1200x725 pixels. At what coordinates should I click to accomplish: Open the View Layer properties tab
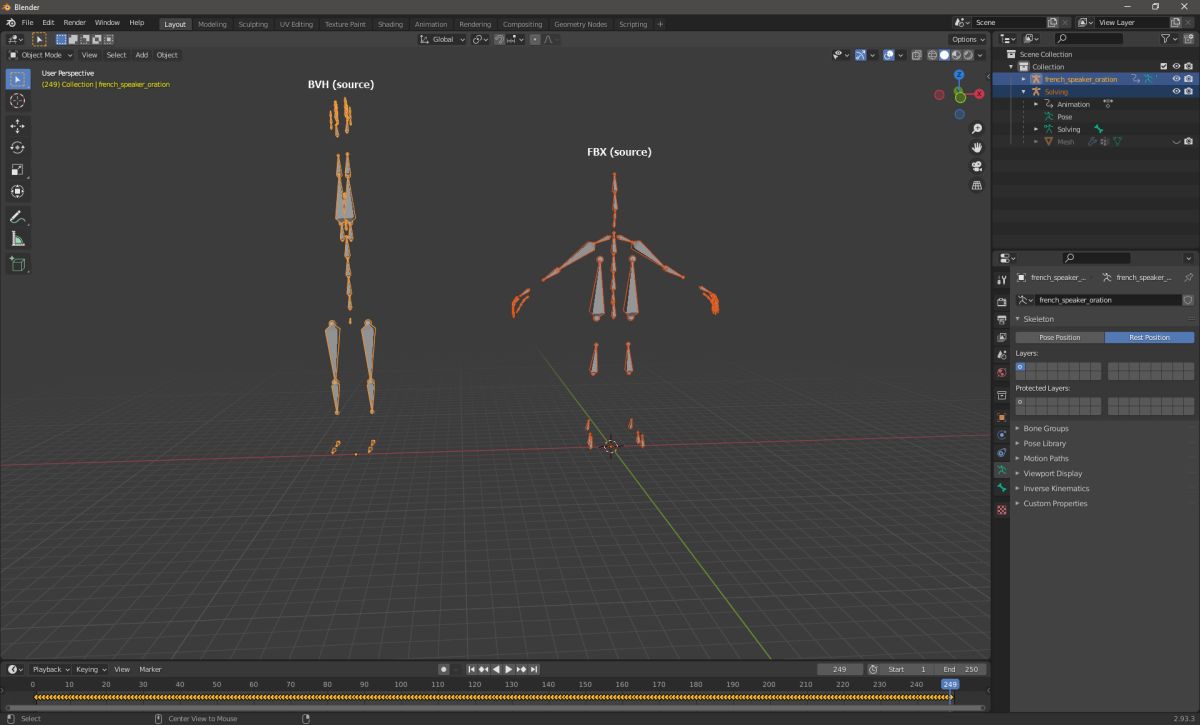[x=1001, y=338]
